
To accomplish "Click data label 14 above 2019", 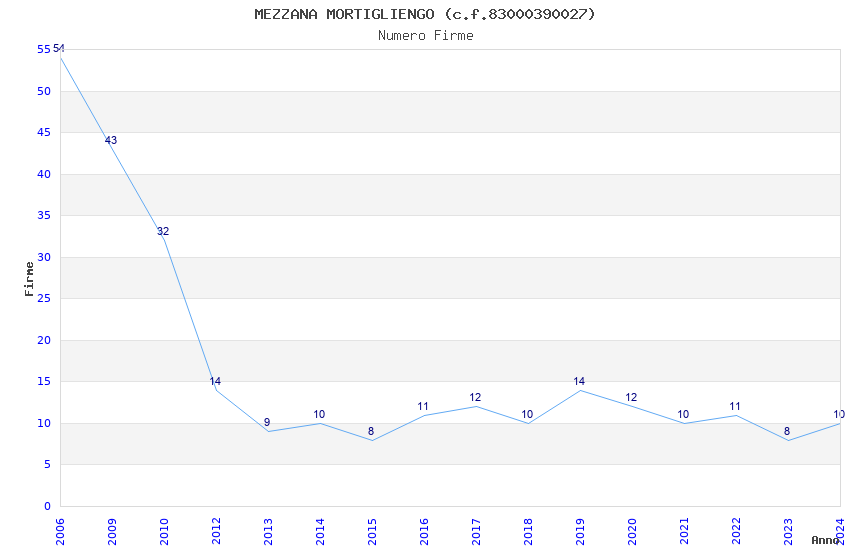I will (x=579, y=381).
